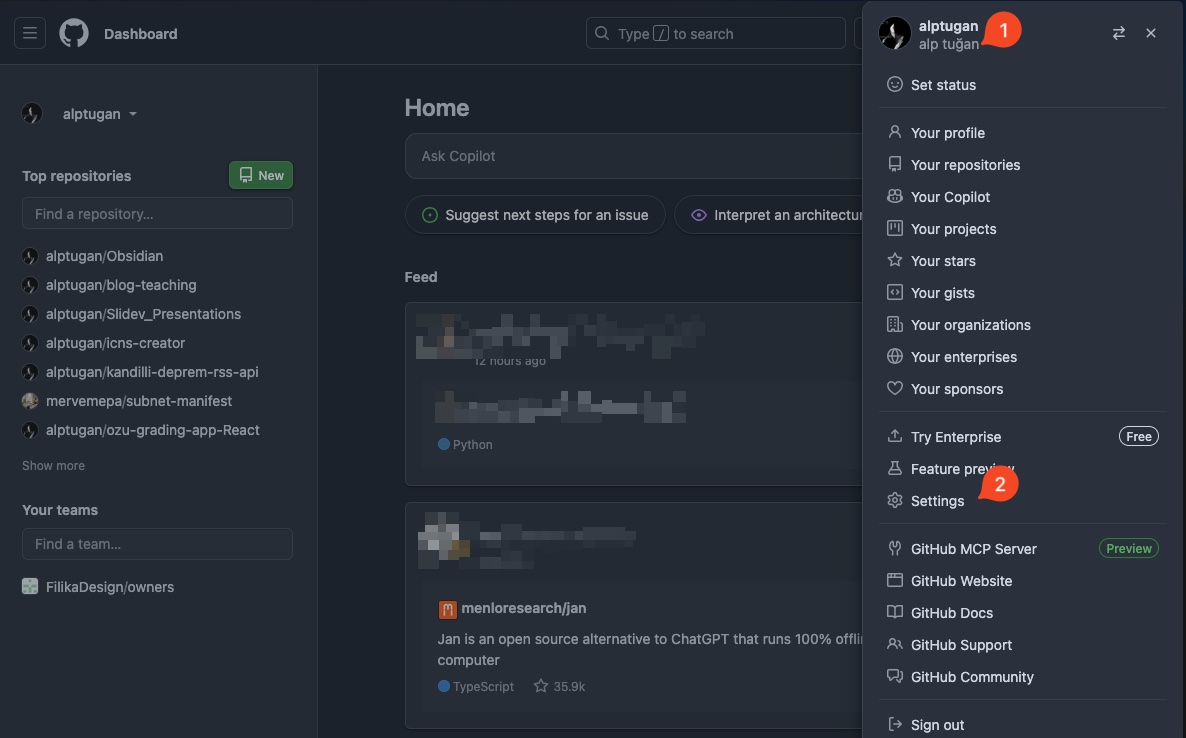The width and height of the screenshot is (1186, 738).
Task: Open the FilikaDesign/owners team
Action: coord(110,587)
